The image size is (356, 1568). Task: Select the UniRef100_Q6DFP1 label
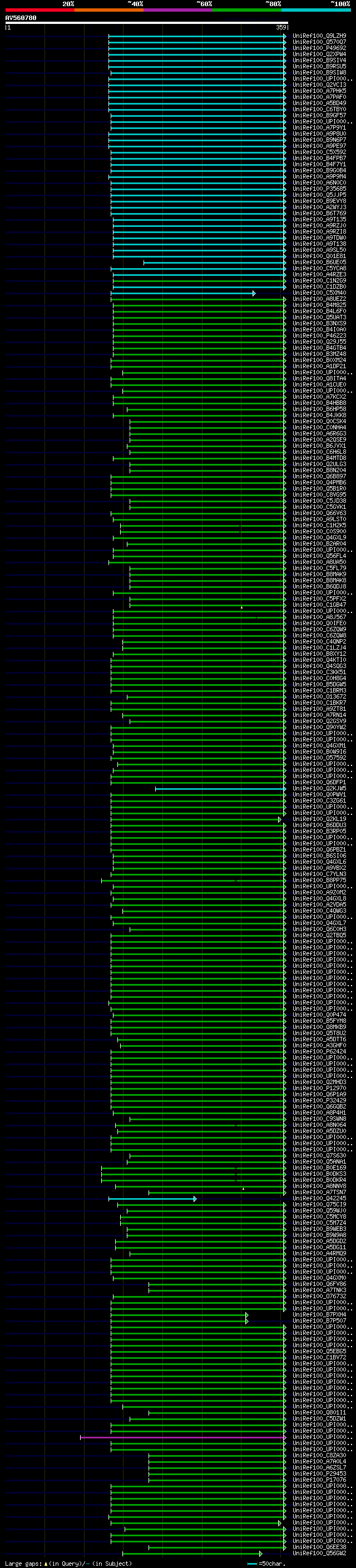tap(319, 782)
